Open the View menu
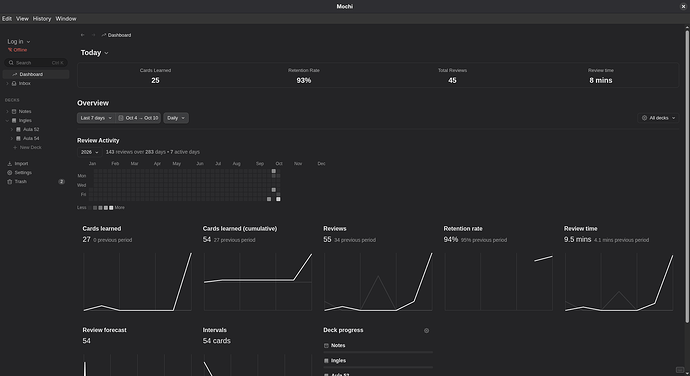Screen dimensions: 690x376 (x=22, y=18)
